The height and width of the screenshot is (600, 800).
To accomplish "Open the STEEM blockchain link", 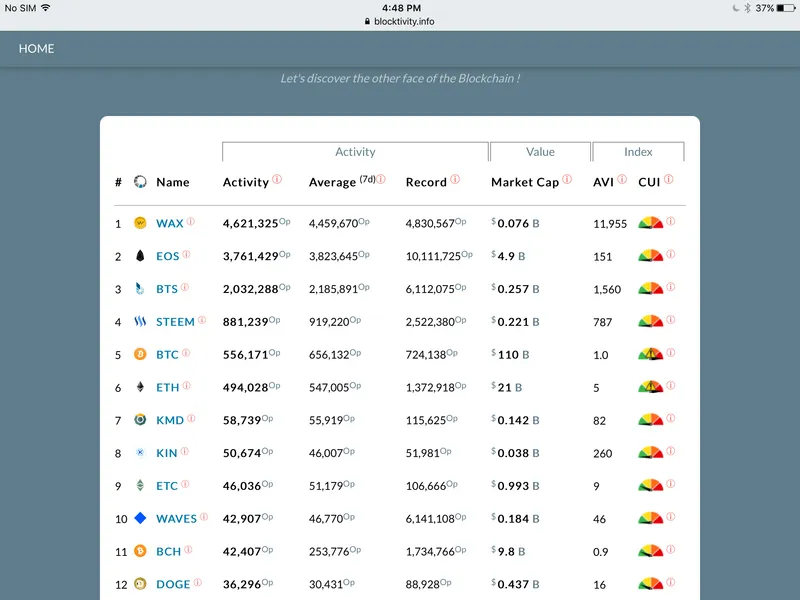I will coord(175,322).
